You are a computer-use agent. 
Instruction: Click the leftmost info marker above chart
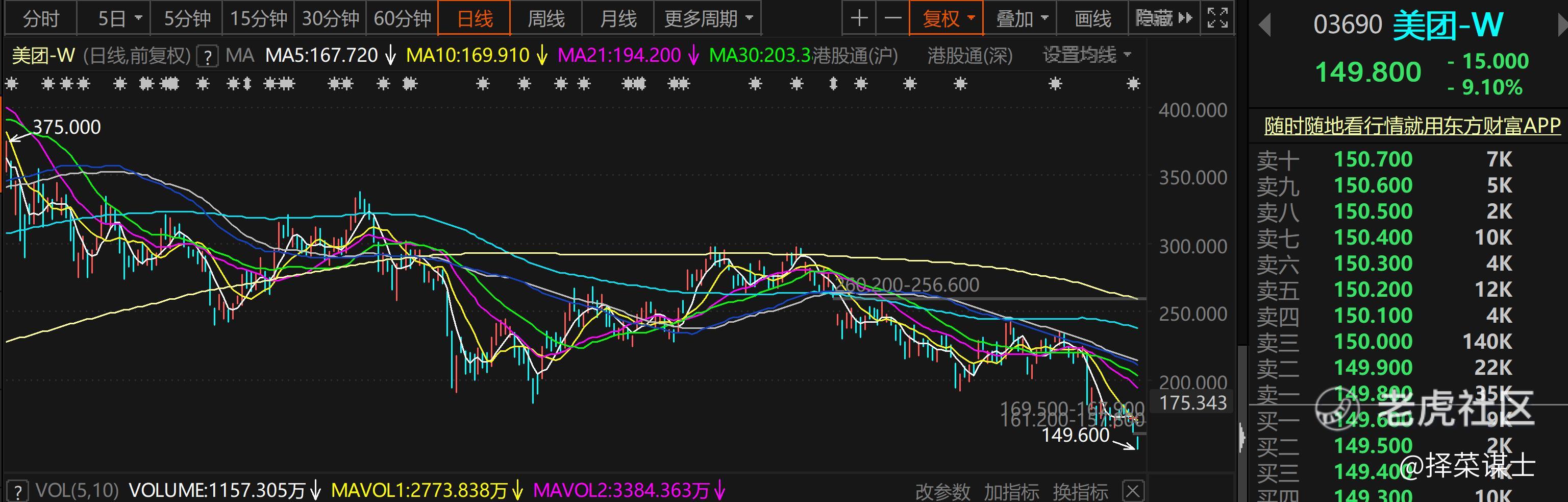tap(11, 83)
